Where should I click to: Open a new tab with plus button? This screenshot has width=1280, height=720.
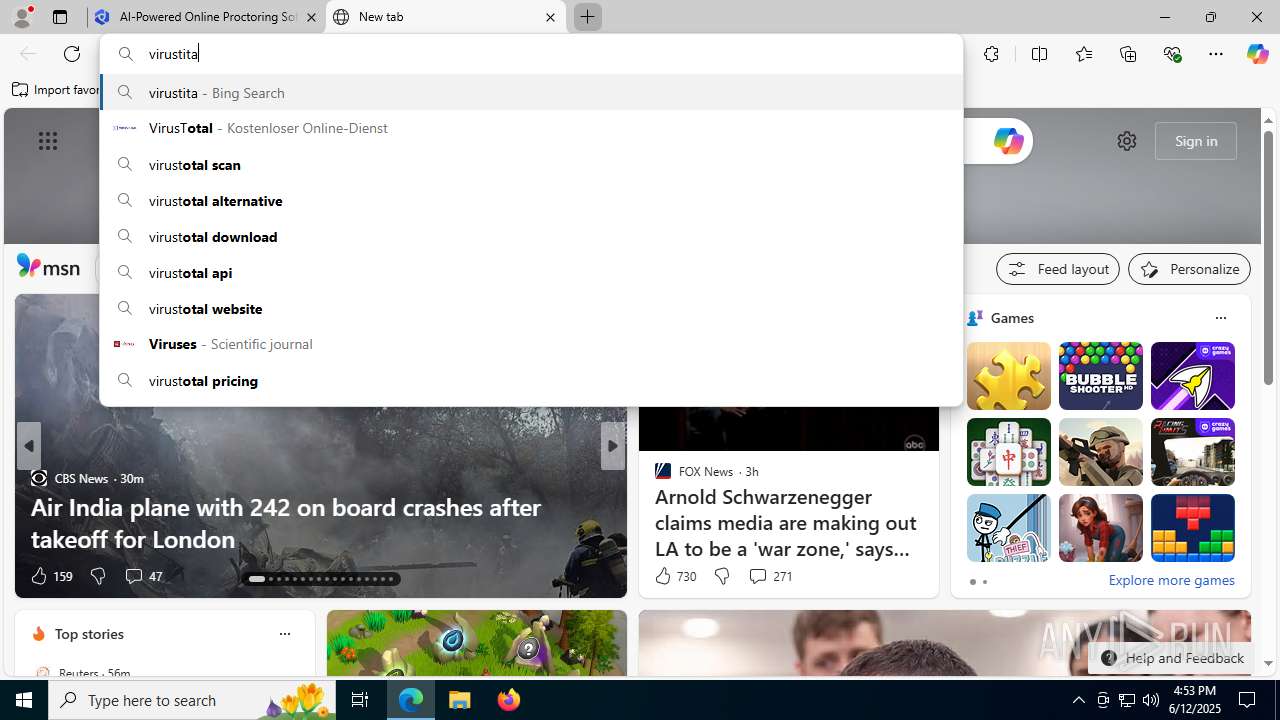(x=587, y=17)
